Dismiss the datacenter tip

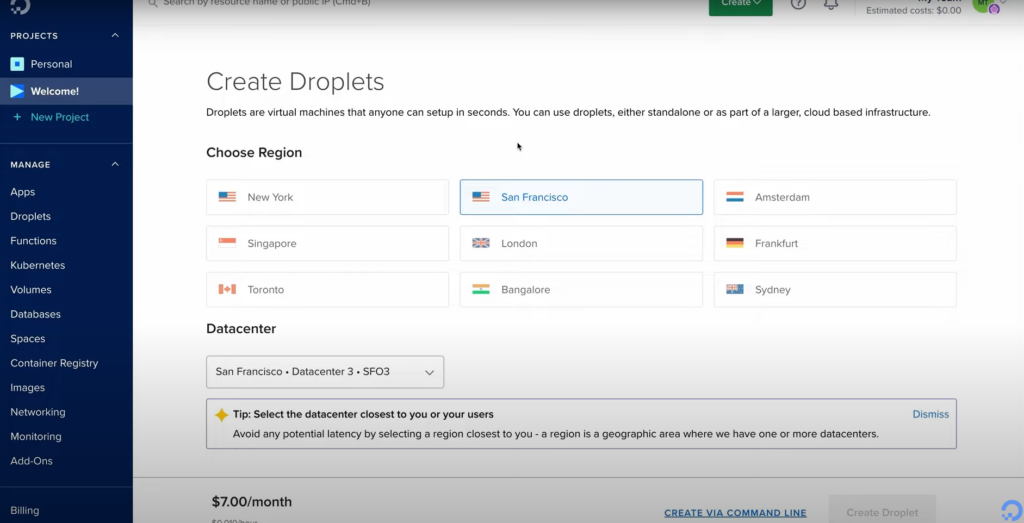point(931,414)
